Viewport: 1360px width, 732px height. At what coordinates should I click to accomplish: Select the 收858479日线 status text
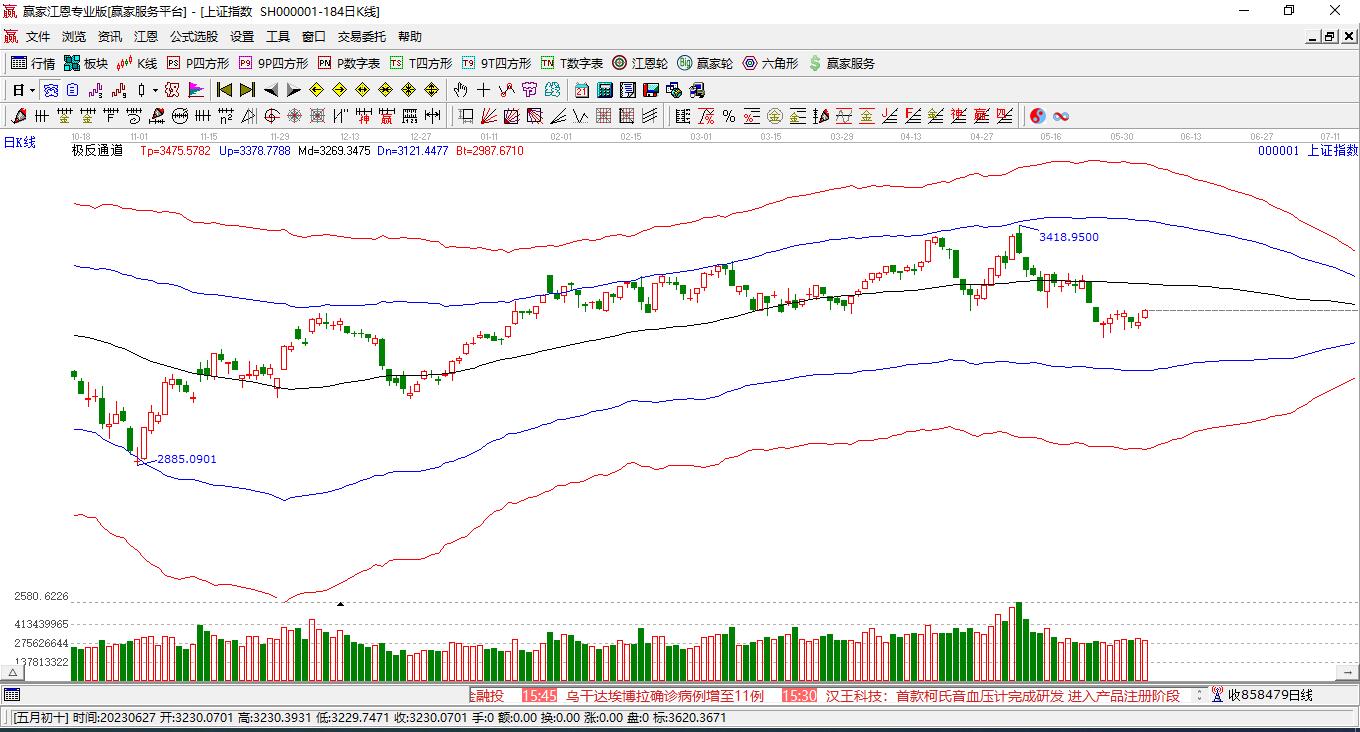pos(1270,695)
